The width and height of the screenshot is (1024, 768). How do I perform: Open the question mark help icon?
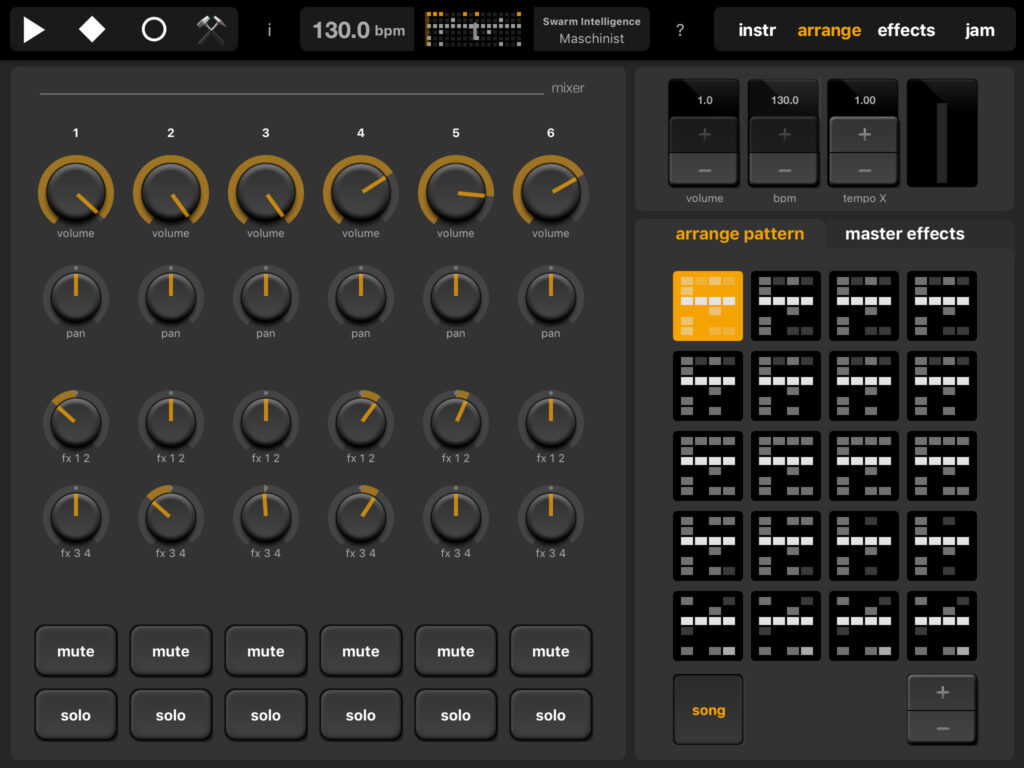pyautogui.click(x=680, y=30)
